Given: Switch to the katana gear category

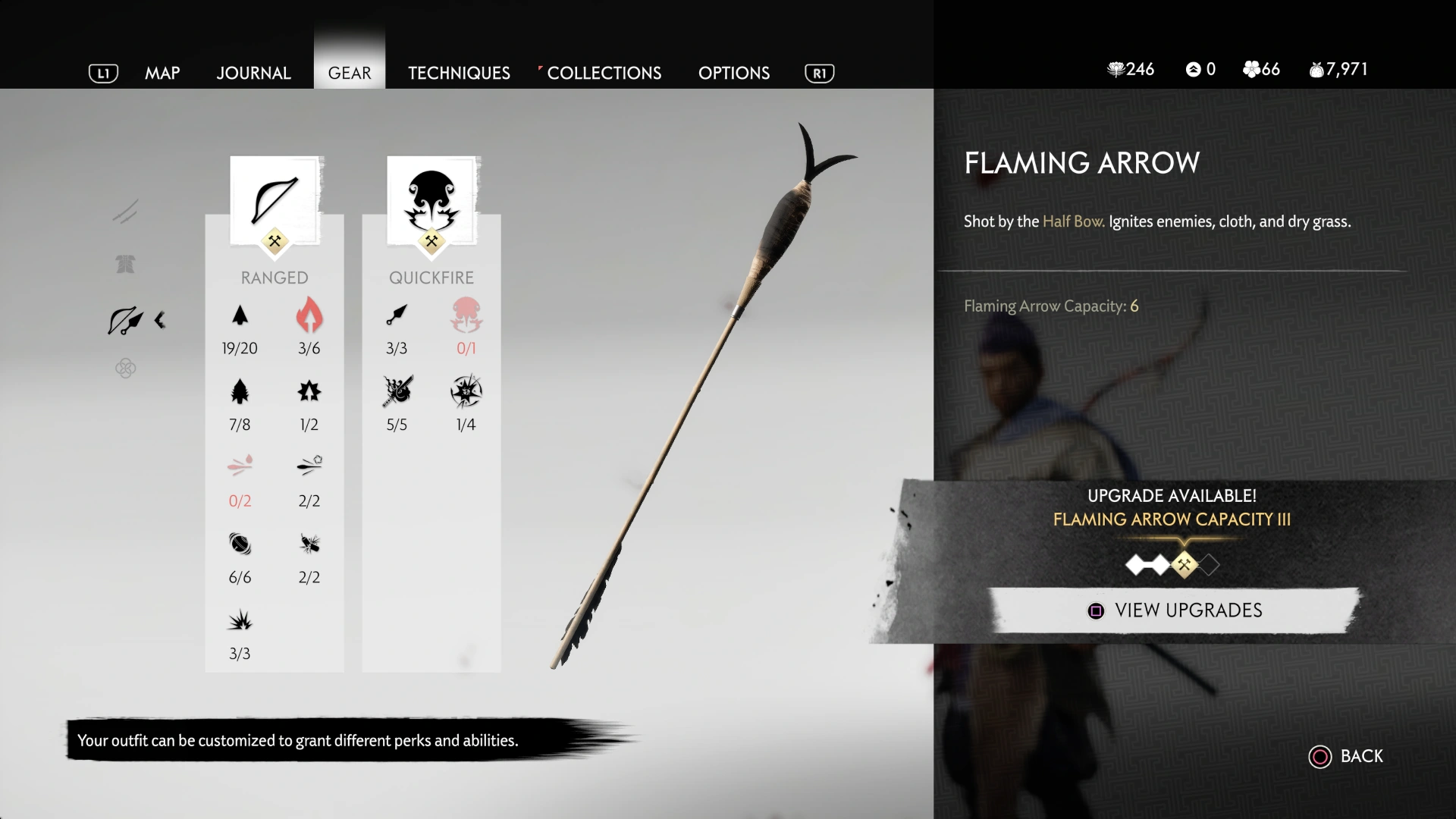Looking at the screenshot, I should click(x=126, y=212).
